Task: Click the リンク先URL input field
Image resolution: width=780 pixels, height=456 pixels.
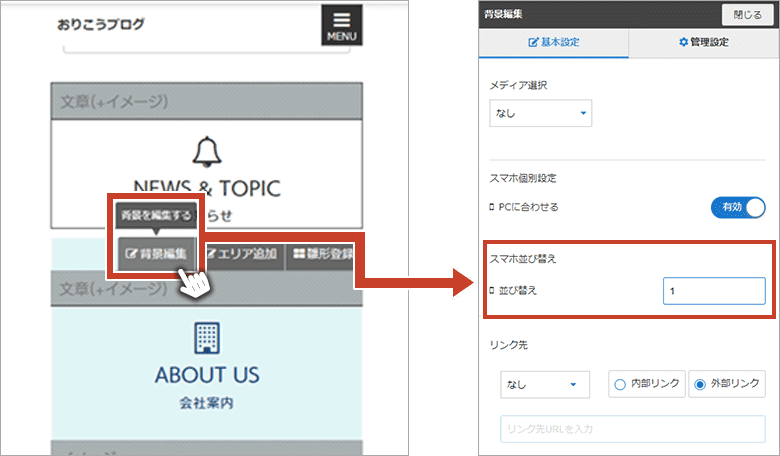Action: pyautogui.click(x=632, y=428)
